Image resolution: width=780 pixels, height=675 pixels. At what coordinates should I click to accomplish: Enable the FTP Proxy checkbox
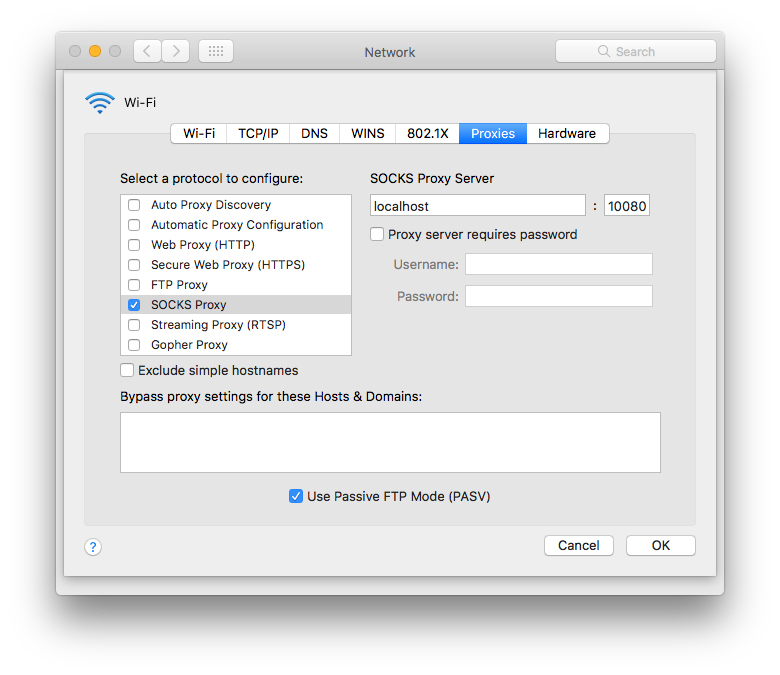point(134,285)
